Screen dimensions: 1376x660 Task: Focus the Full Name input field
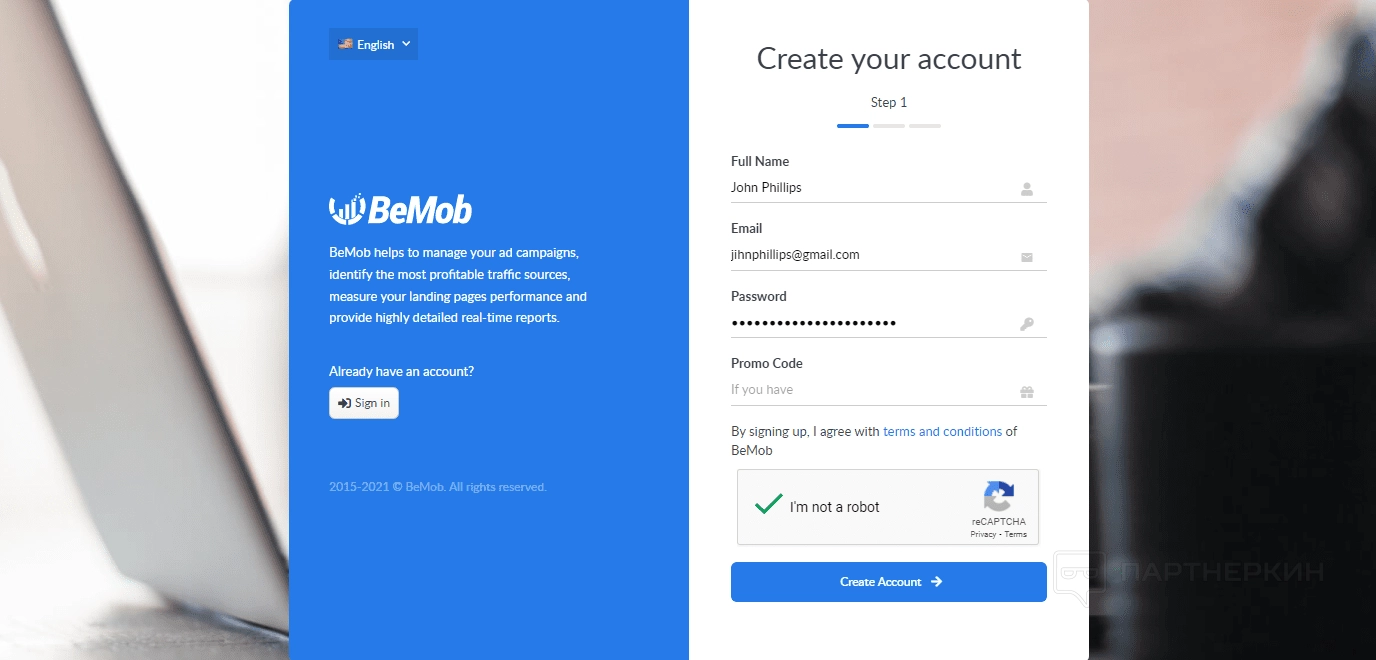(x=870, y=188)
